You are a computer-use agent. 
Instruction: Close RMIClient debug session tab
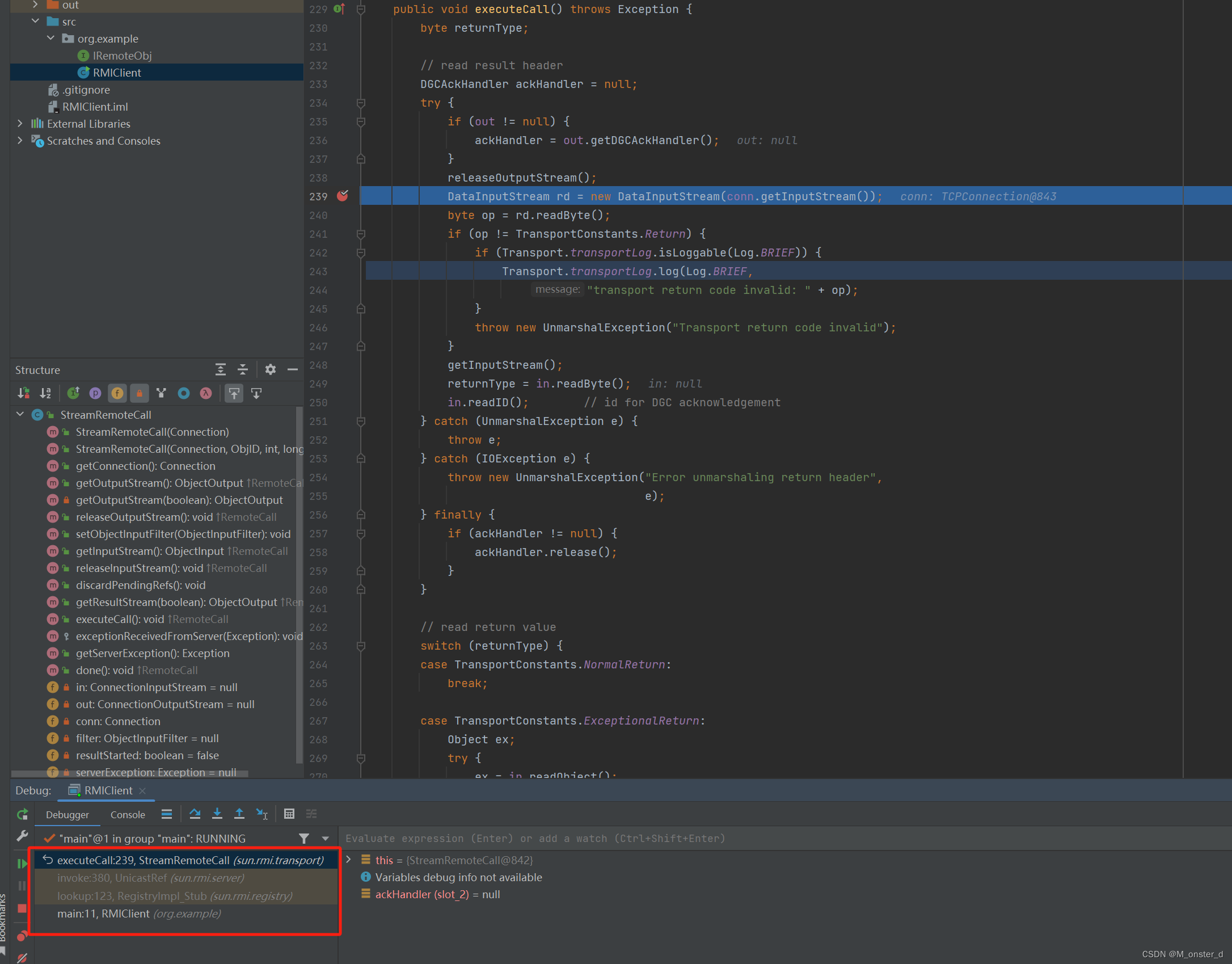point(142,790)
